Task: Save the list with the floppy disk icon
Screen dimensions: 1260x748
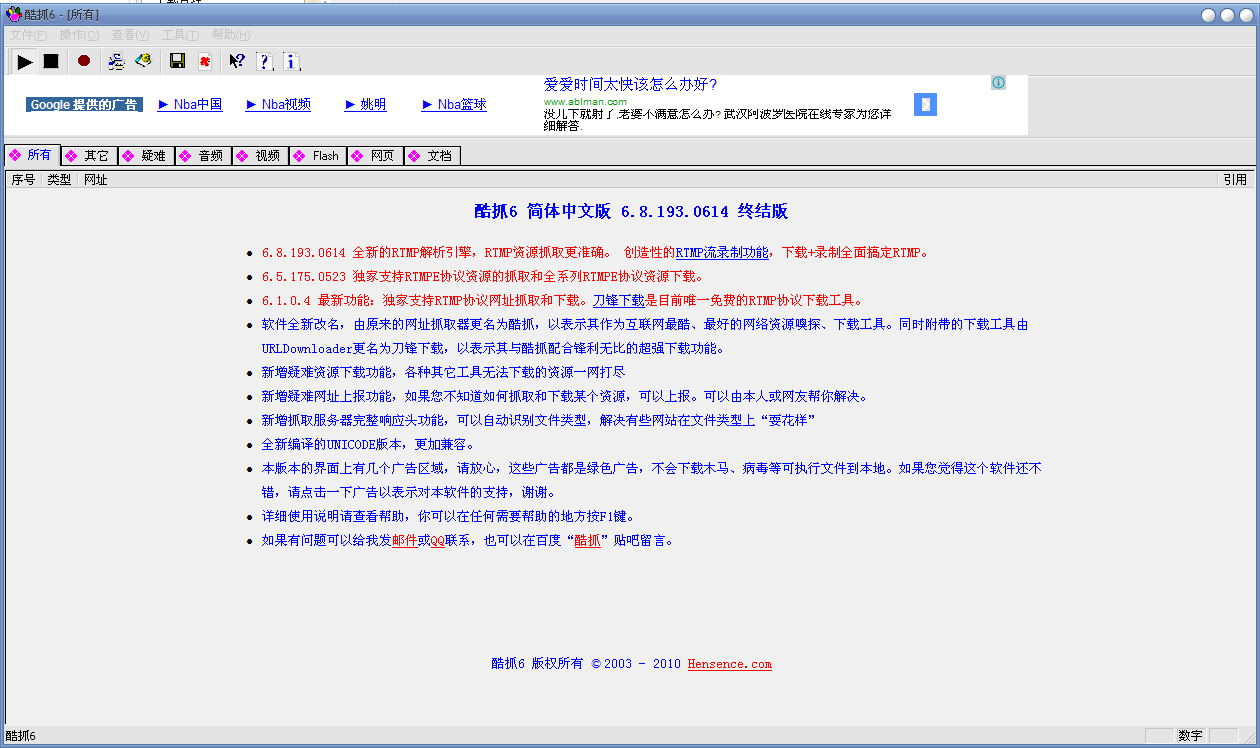Action: tap(177, 62)
